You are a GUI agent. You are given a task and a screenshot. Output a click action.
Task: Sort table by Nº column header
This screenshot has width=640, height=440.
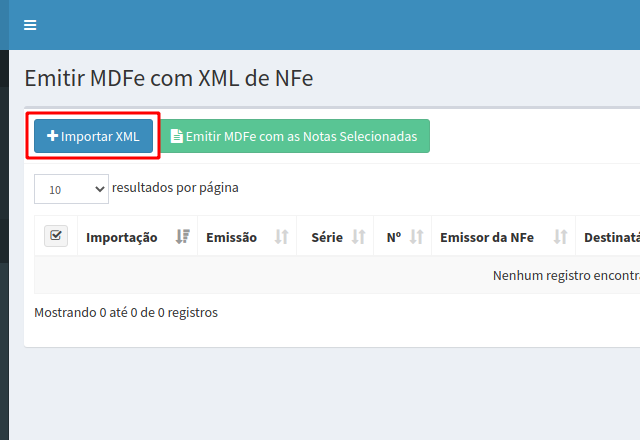tap(394, 237)
